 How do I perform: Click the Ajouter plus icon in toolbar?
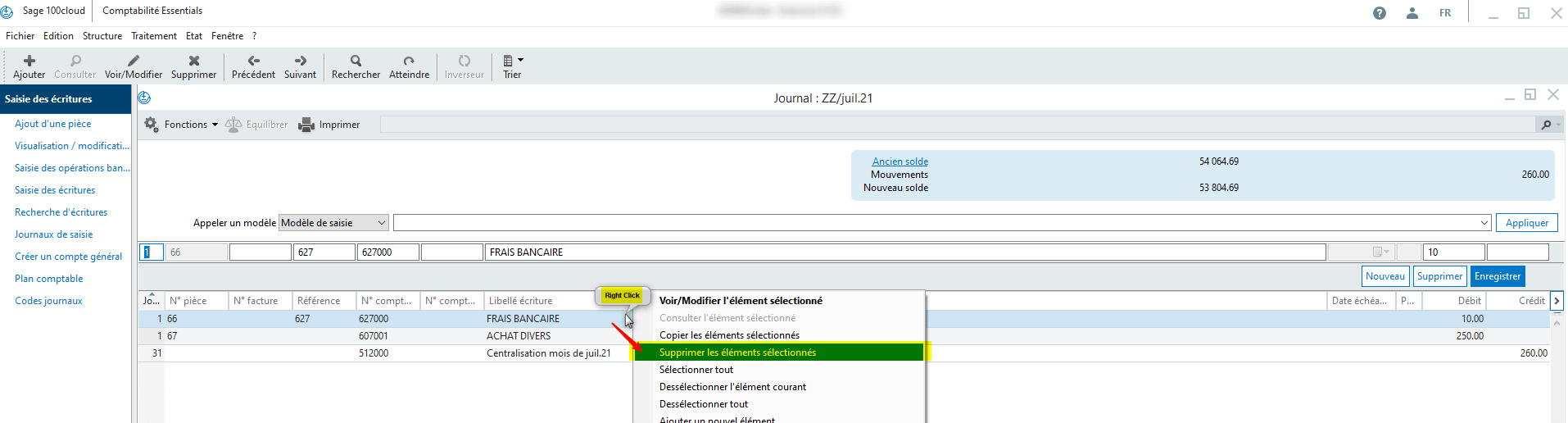click(29, 61)
